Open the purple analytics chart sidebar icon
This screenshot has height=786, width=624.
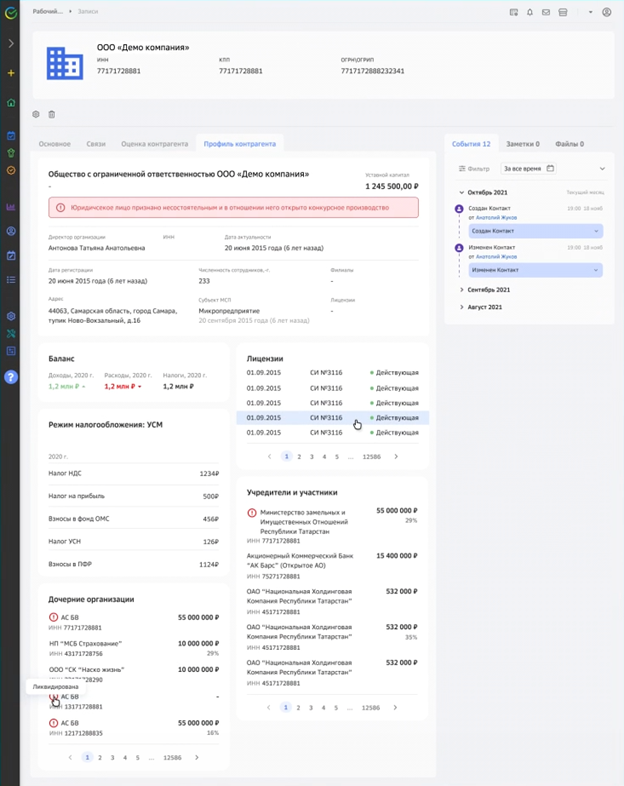[11, 207]
